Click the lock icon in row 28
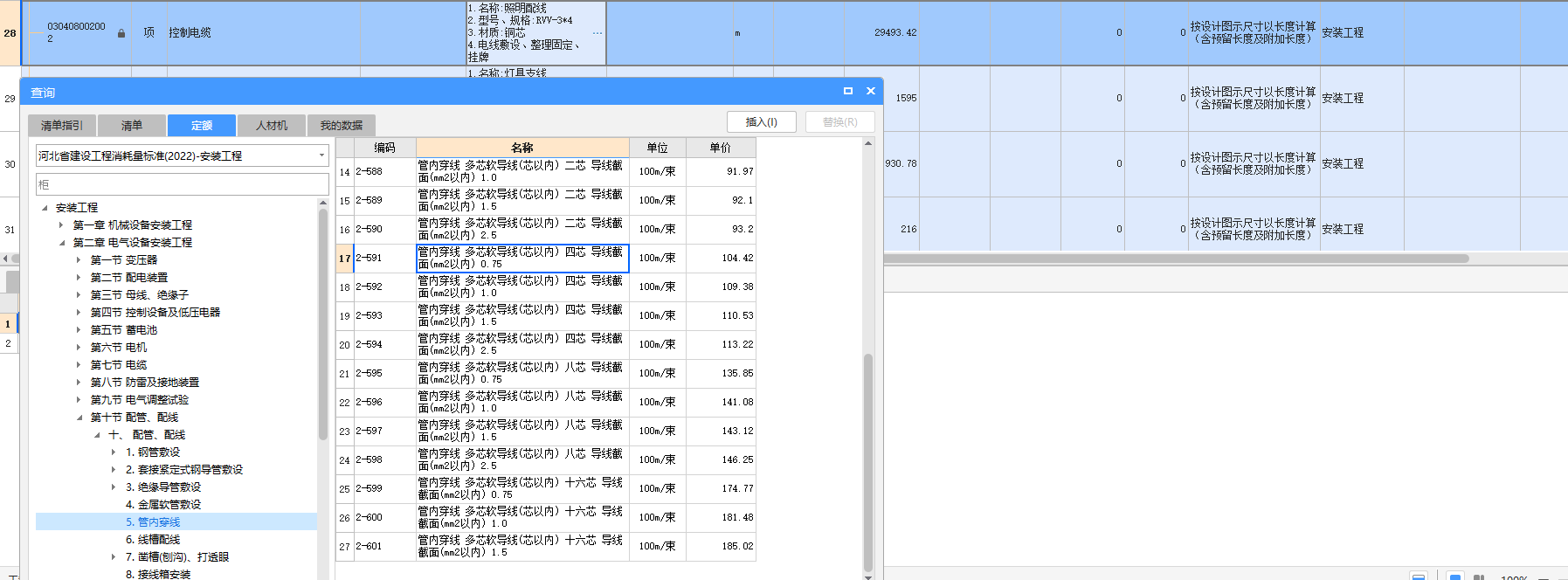Image resolution: width=1568 pixels, height=580 pixels. pos(121,33)
